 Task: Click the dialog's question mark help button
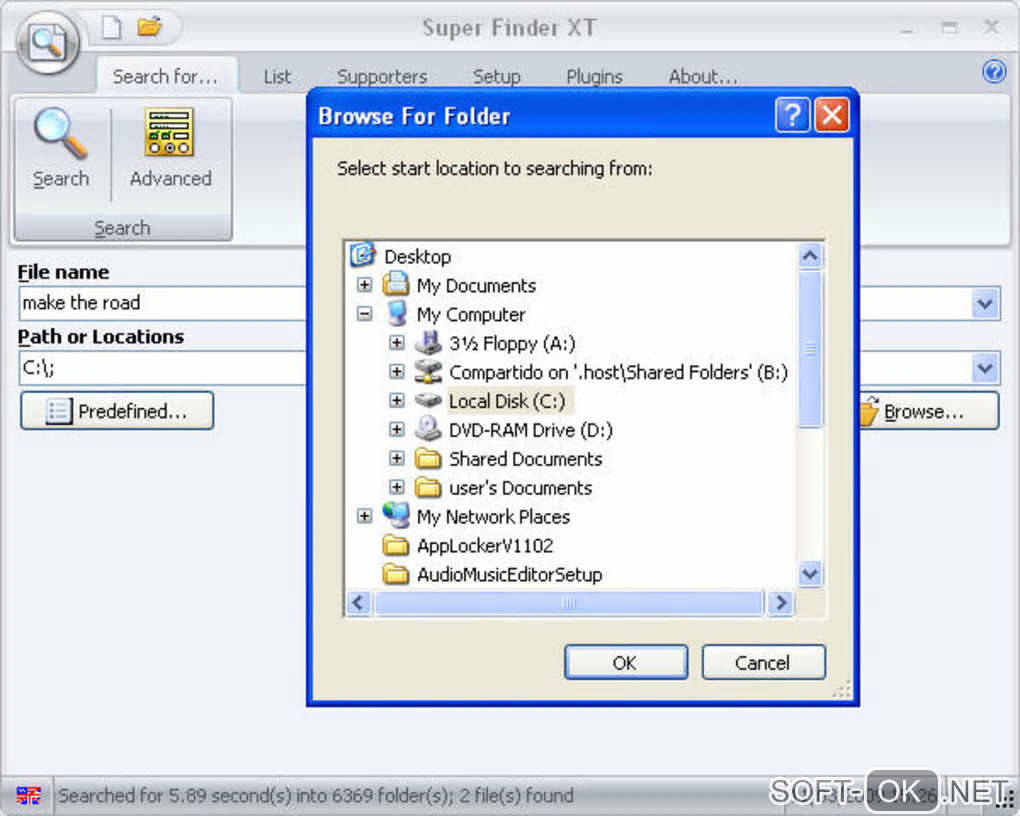[x=792, y=115]
